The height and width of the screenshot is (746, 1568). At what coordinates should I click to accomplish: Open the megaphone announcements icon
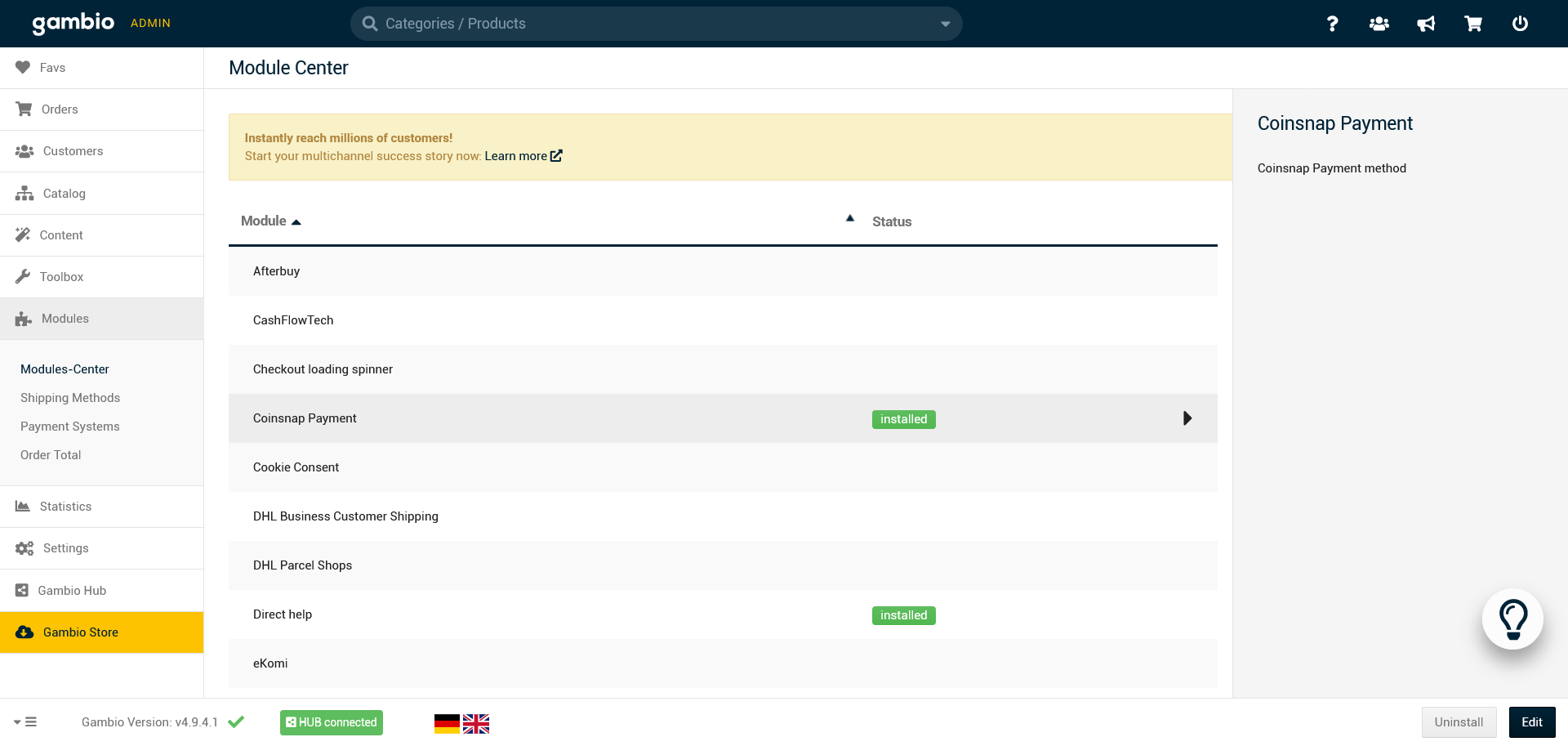click(x=1426, y=24)
